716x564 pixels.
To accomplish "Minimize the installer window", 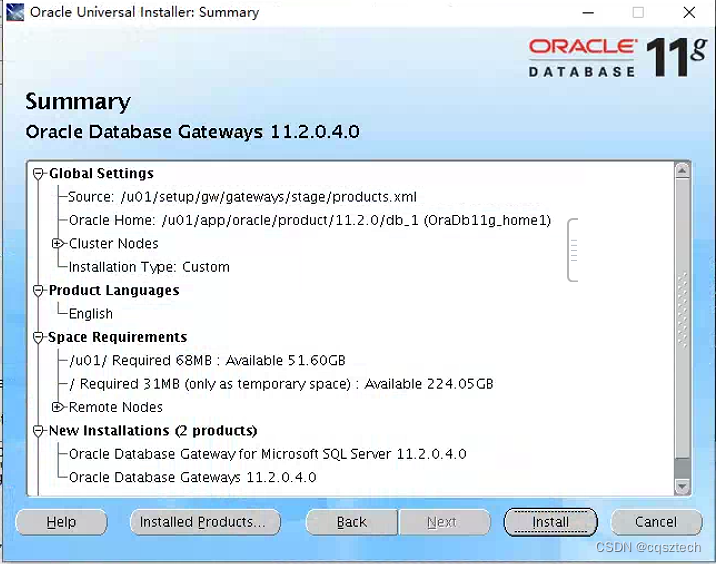I will (588, 12).
